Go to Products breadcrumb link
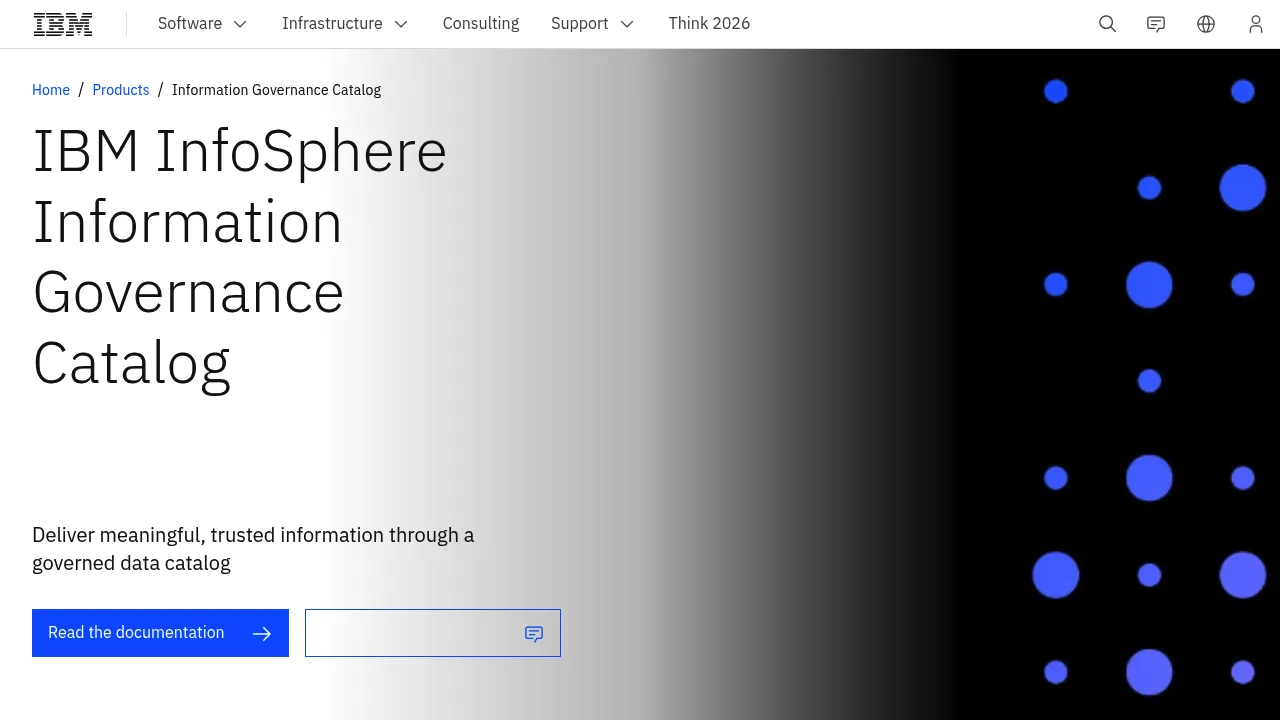This screenshot has width=1280, height=720. click(x=121, y=90)
